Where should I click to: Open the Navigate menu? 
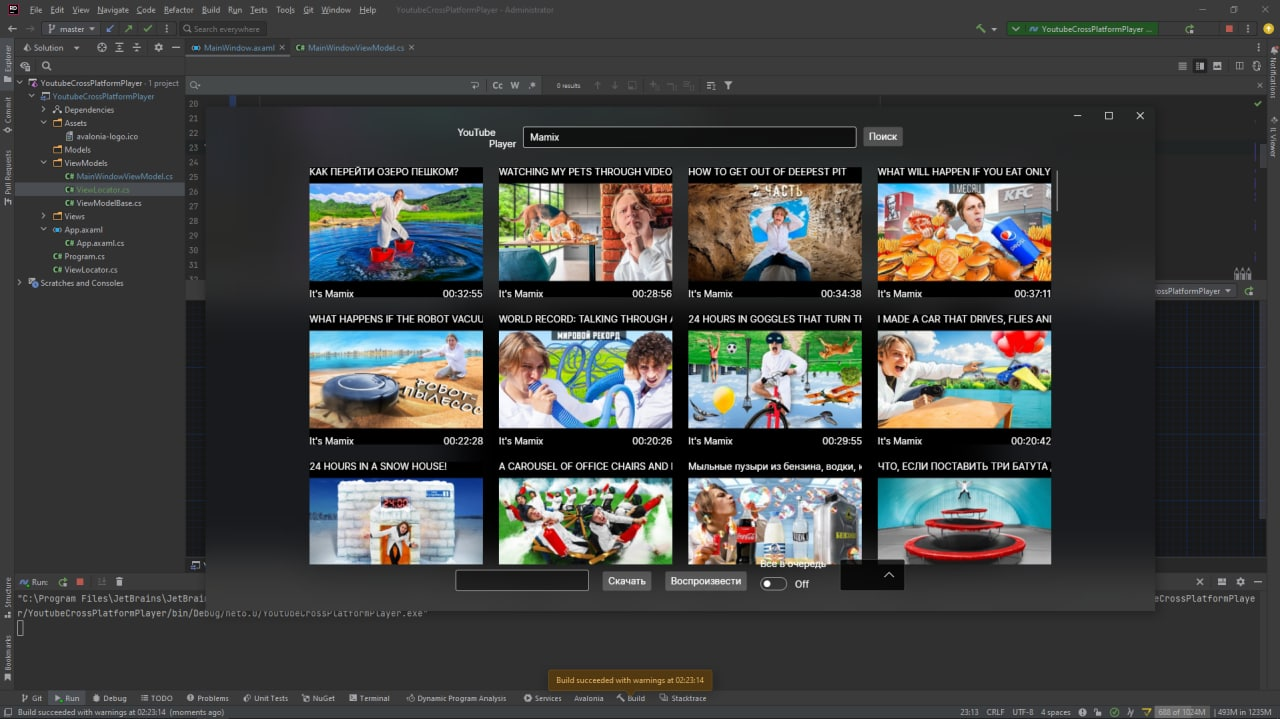[x=113, y=10]
